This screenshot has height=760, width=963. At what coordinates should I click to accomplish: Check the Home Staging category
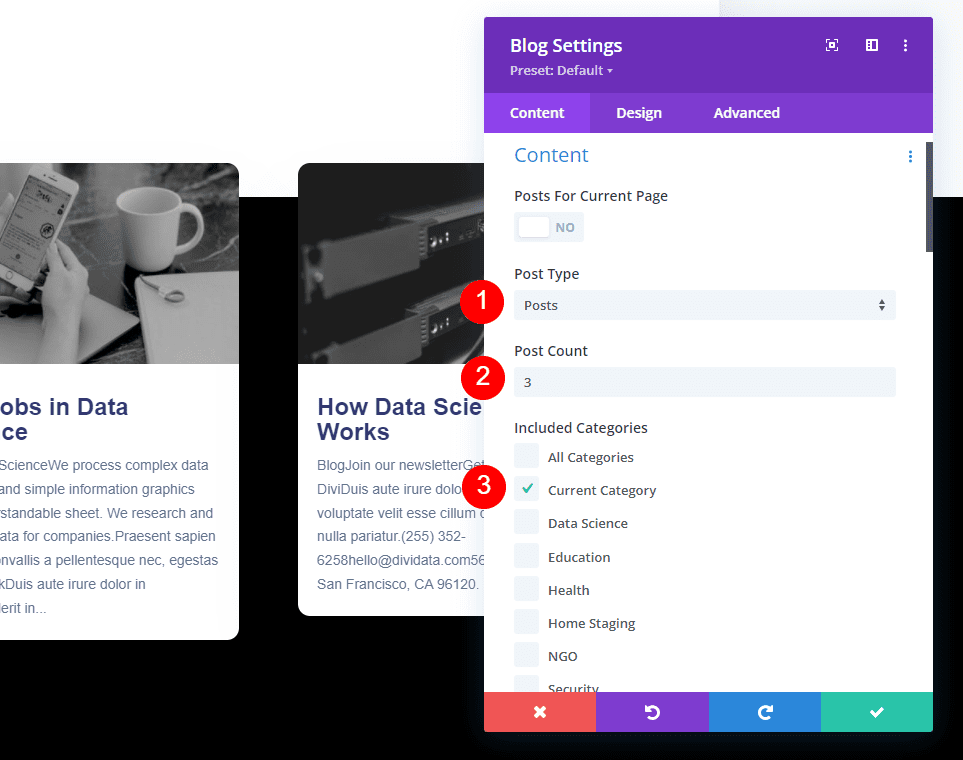[x=526, y=622]
